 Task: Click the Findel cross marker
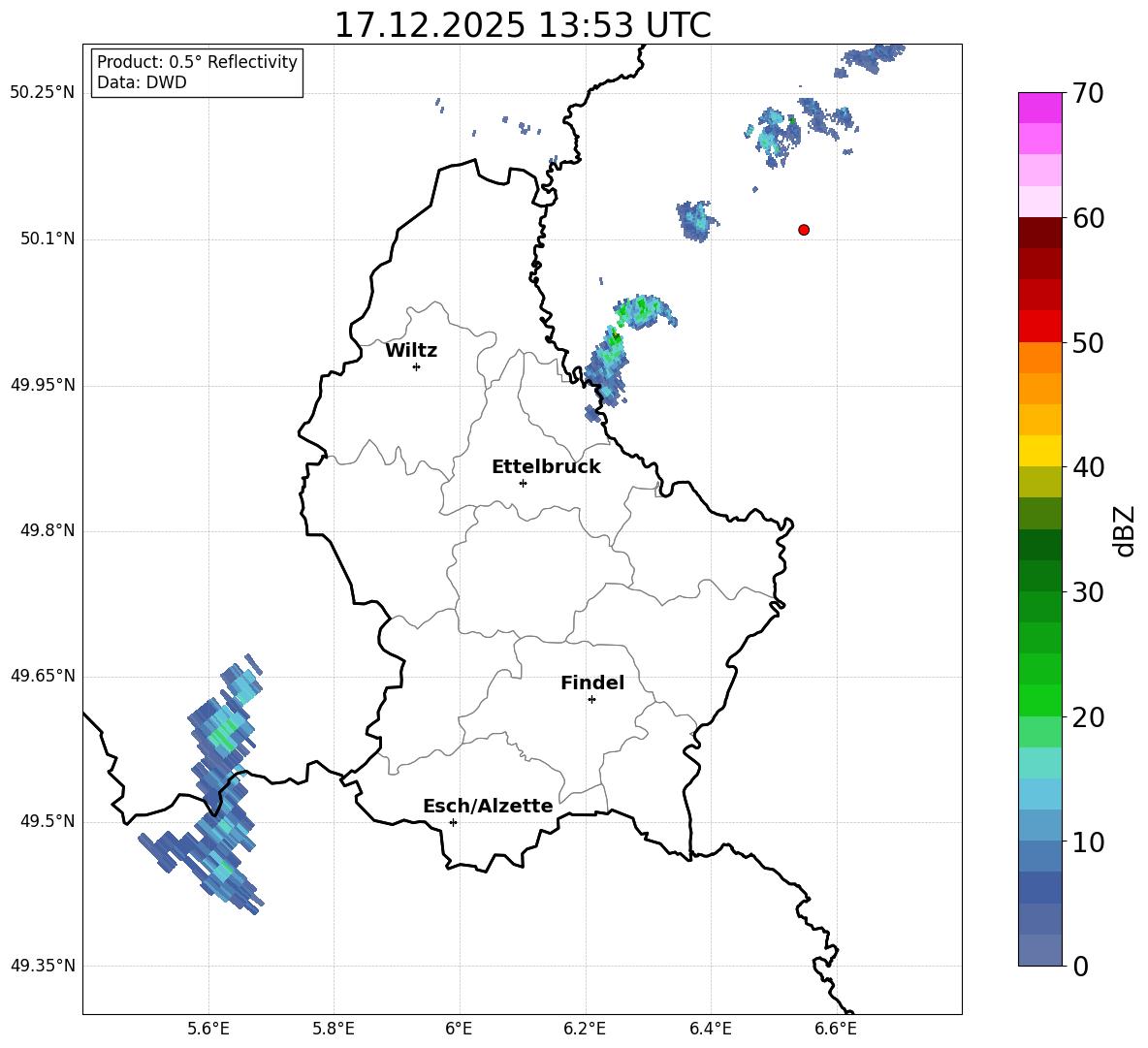(591, 700)
